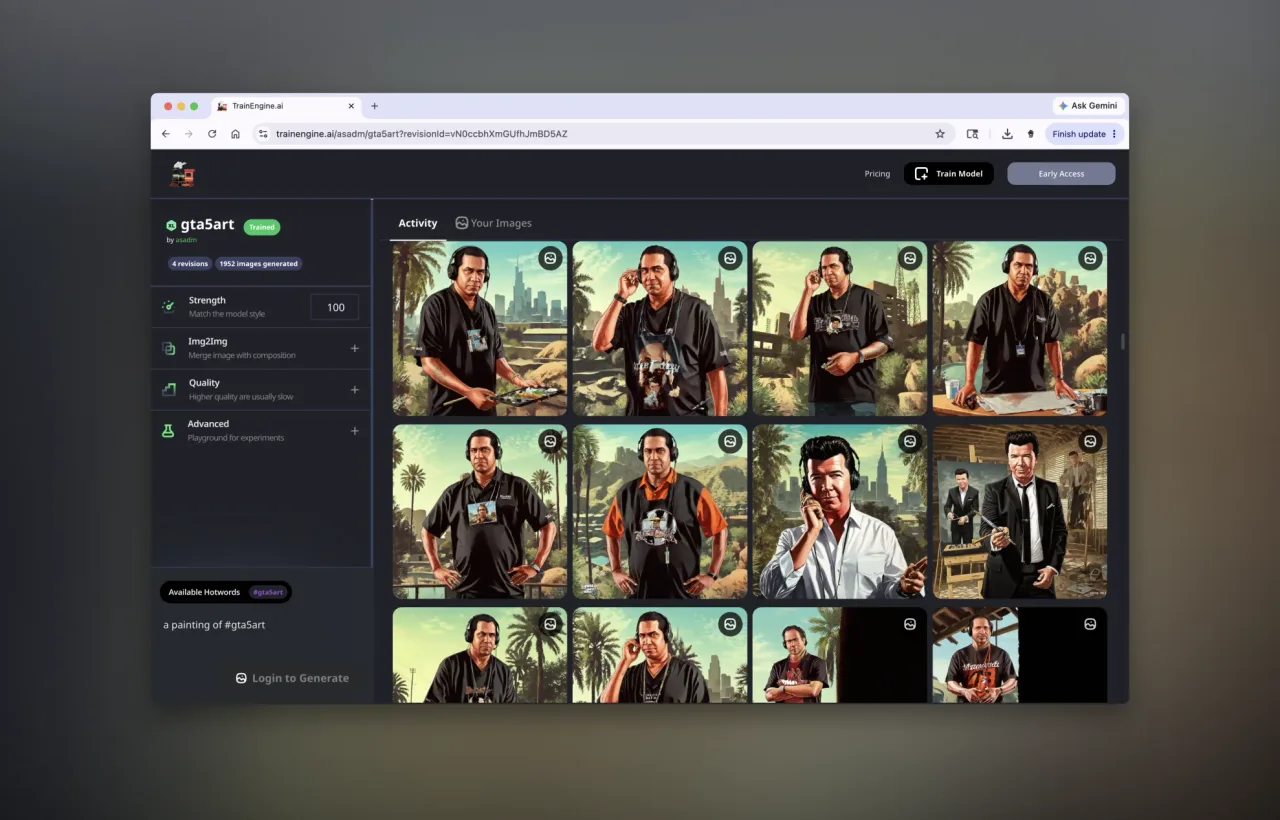The width and height of the screenshot is (1280, 820).
Task: Click the image icon on the thumbnail with oil derricks
Action: pyautogui.click(x=910, y=258)
